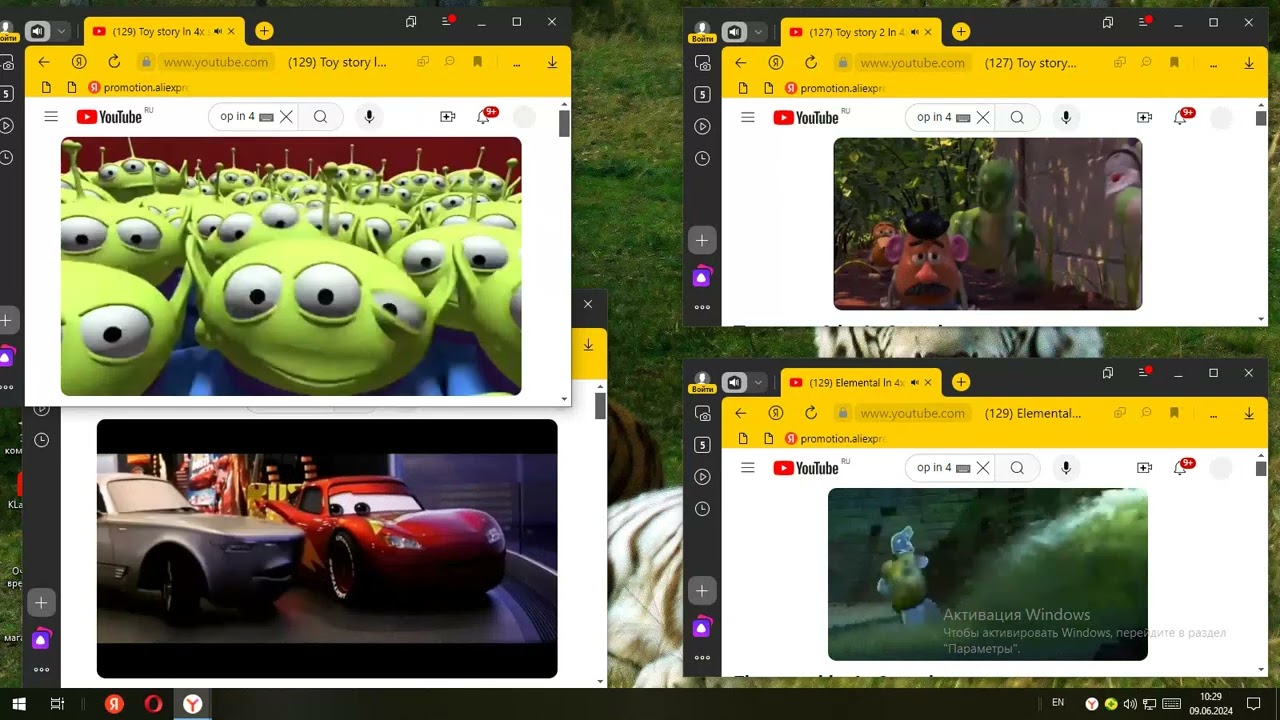This screenshot has width=1280, height=720.
Task: Open YouTube notifications in Toy story window
Action: tap(485, 116)
